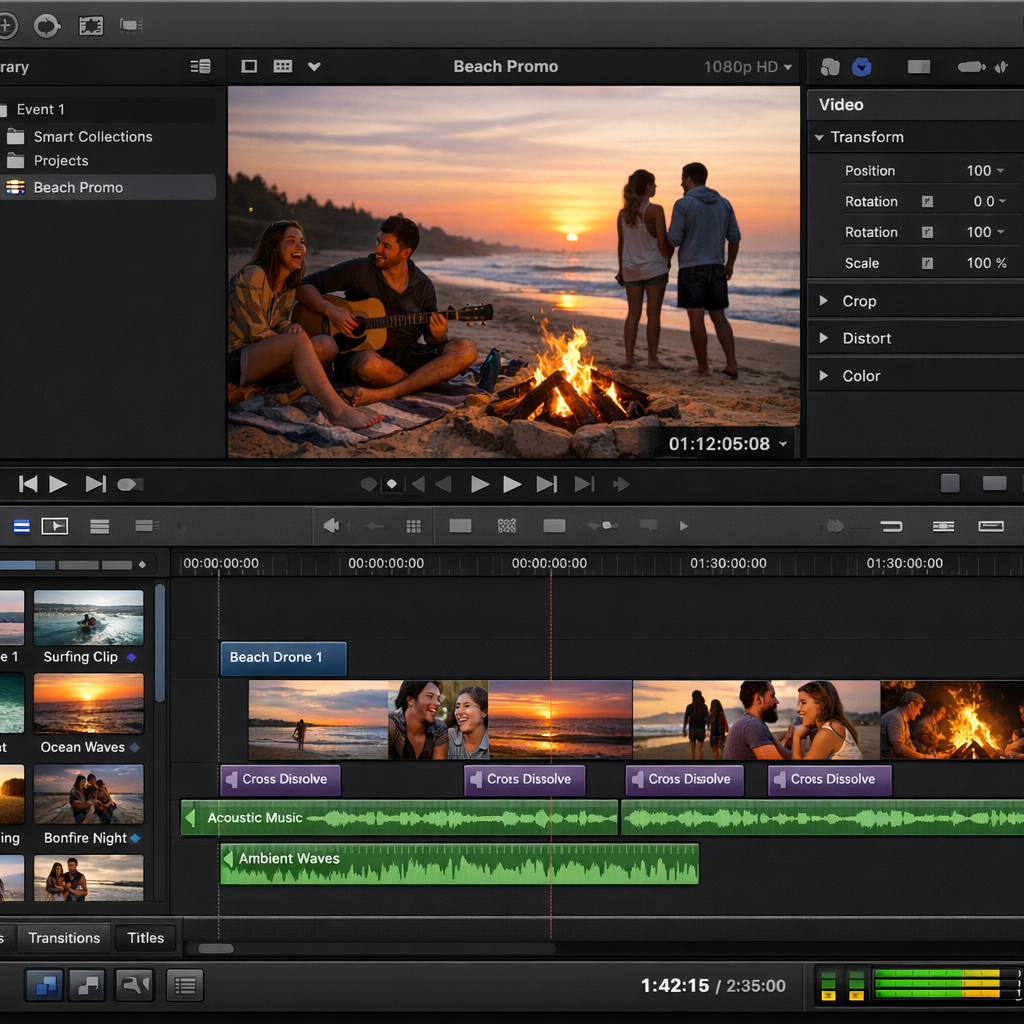Click the blue Video inspector icon
The width and height of the screenshot is (1024, 1024).
coord(862,67)
